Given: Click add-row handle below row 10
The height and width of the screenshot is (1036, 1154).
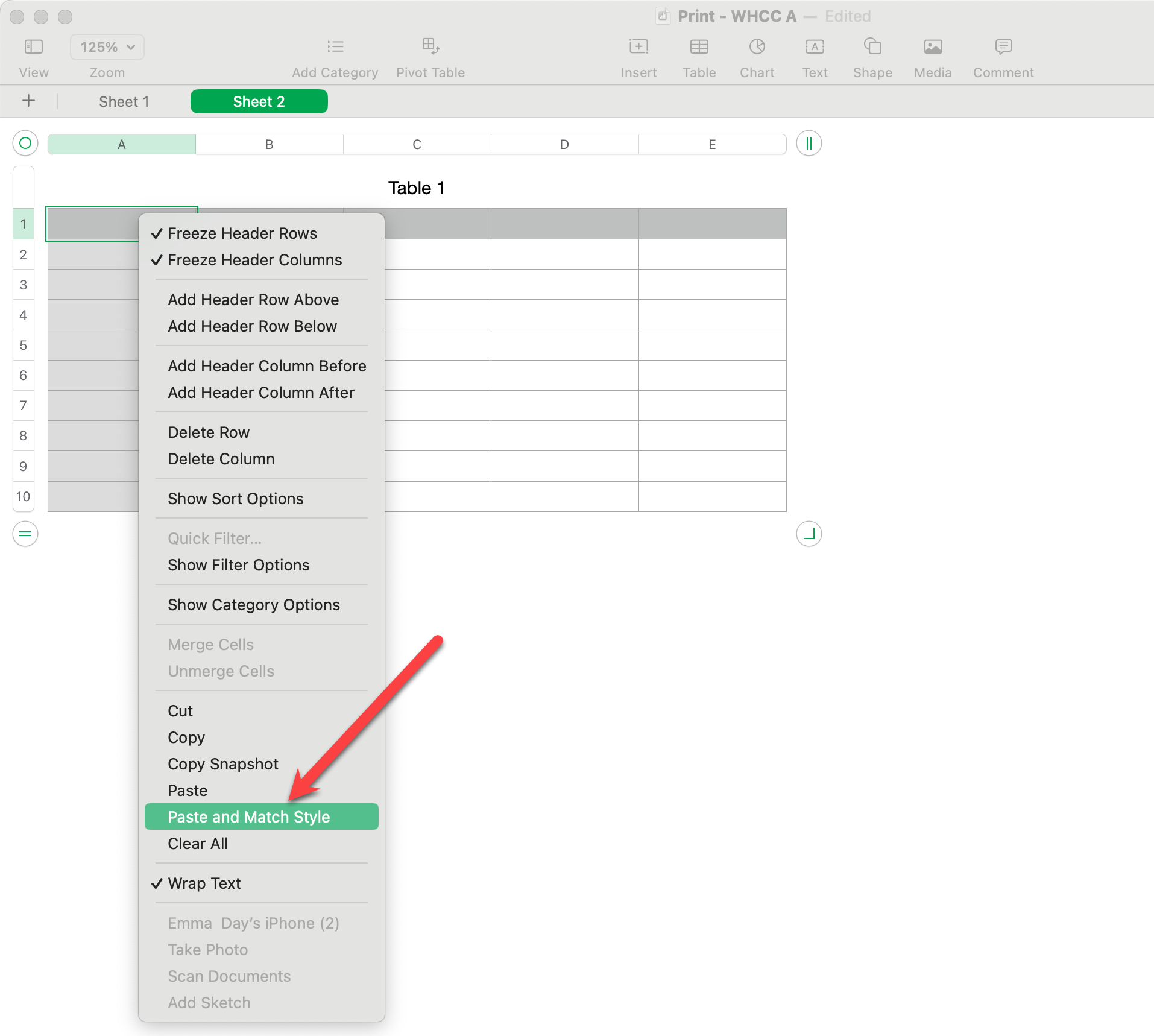Looking at the screenshot, I should (25, 534).
